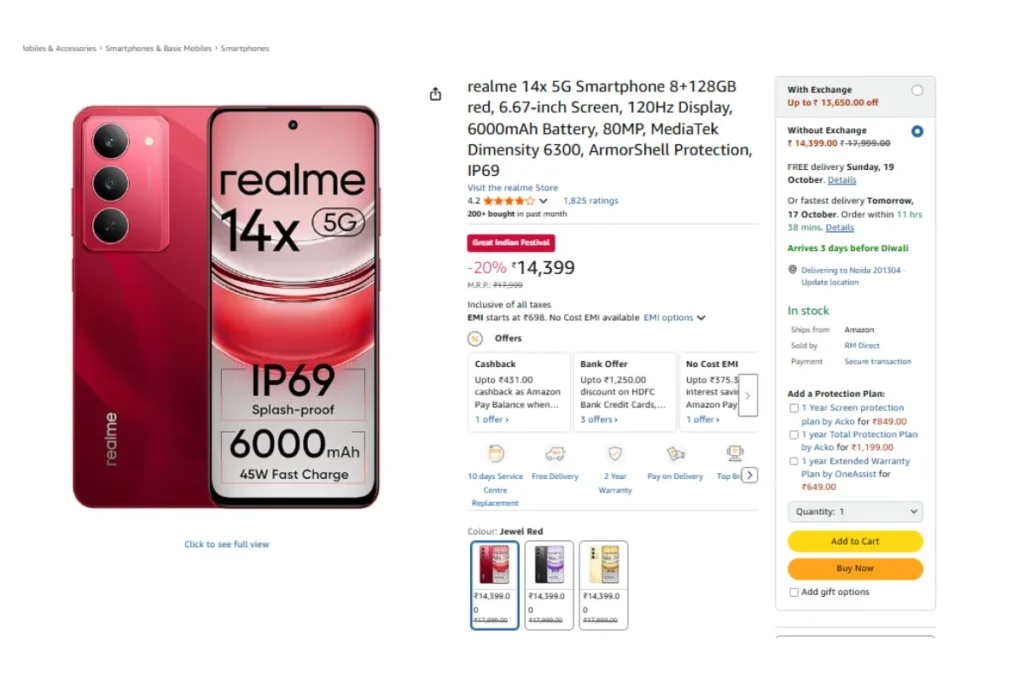Click the 2 Year Warranty shield icon

[615, 454]
